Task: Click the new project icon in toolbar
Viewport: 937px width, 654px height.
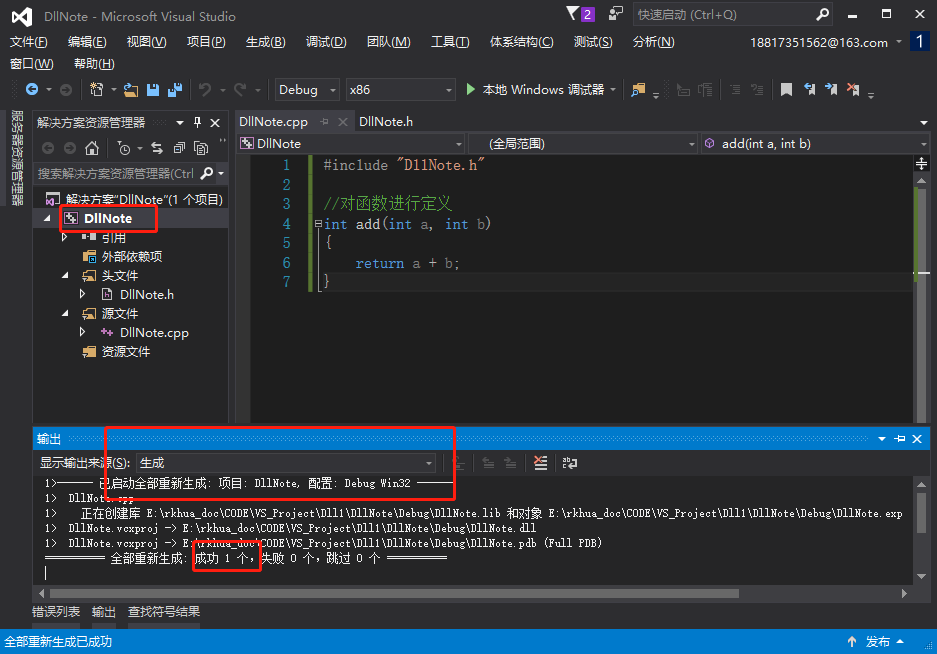Action: (x=96, y=90)
